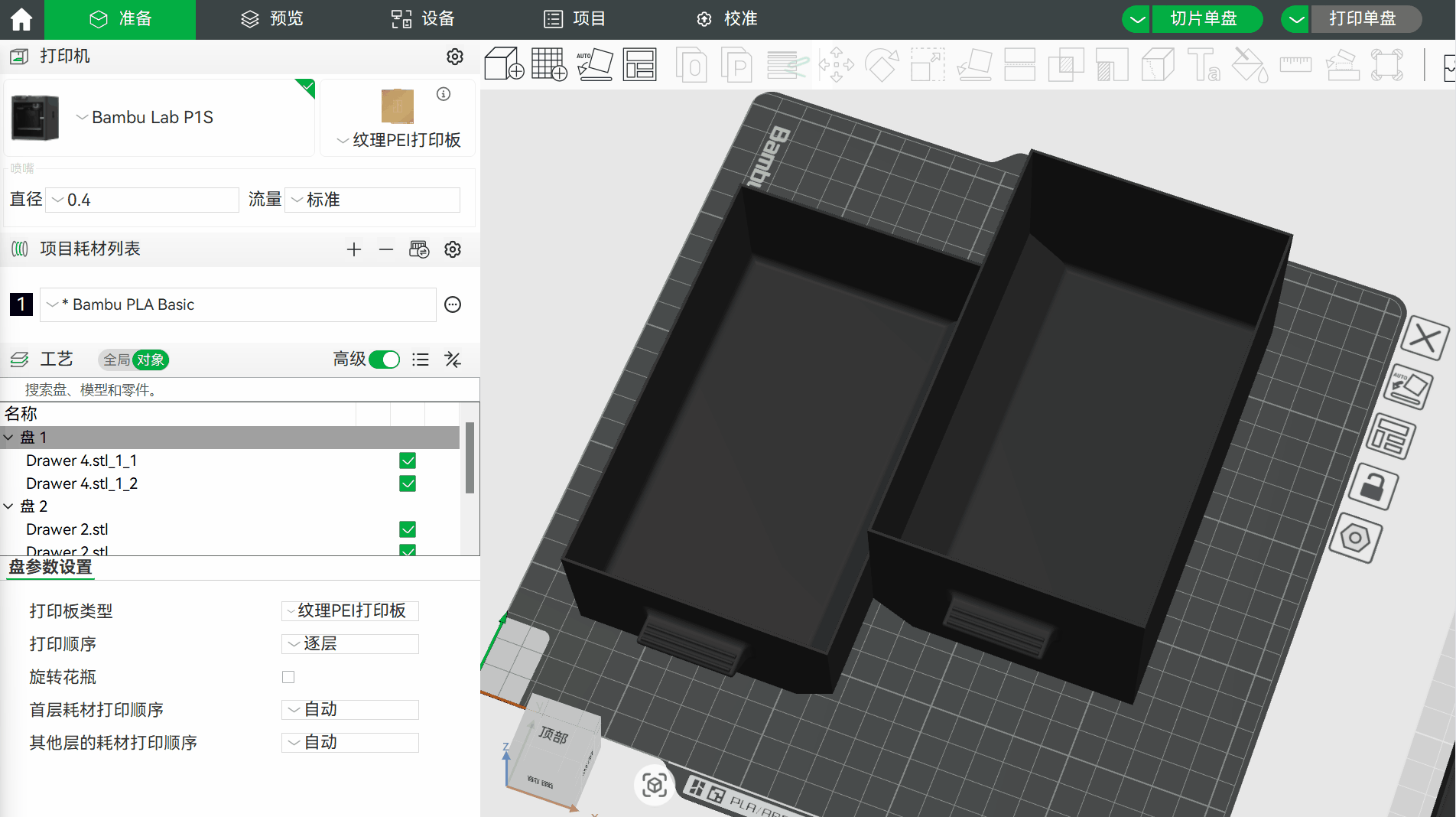Remove a filament with minus icon
Viewport: 1456px width, 817px height.
(x=386, y=249)
